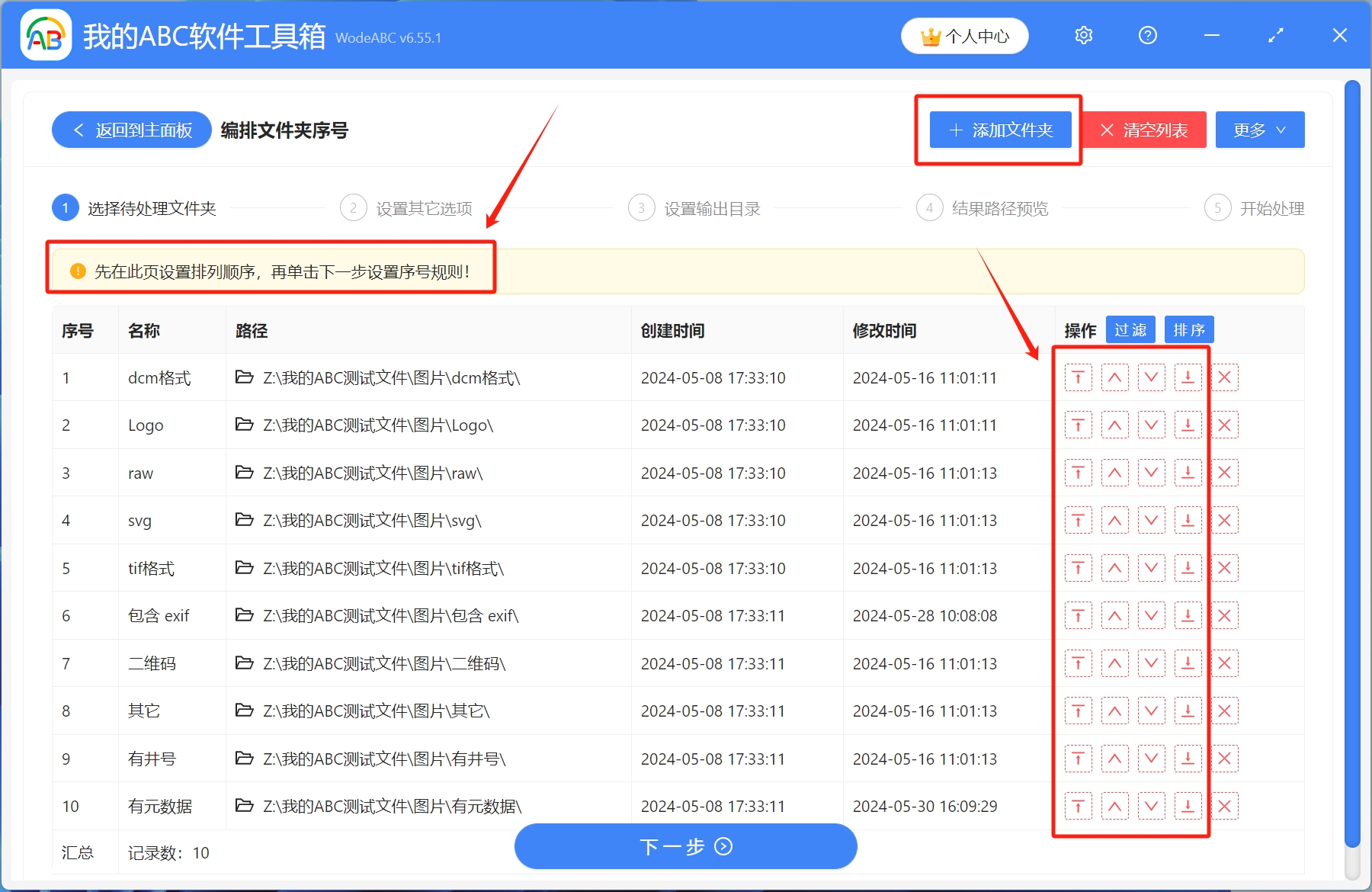Proceed by clicking 下一步
1372x892 pixels.
pyautogui.click(x=685, y=846)
